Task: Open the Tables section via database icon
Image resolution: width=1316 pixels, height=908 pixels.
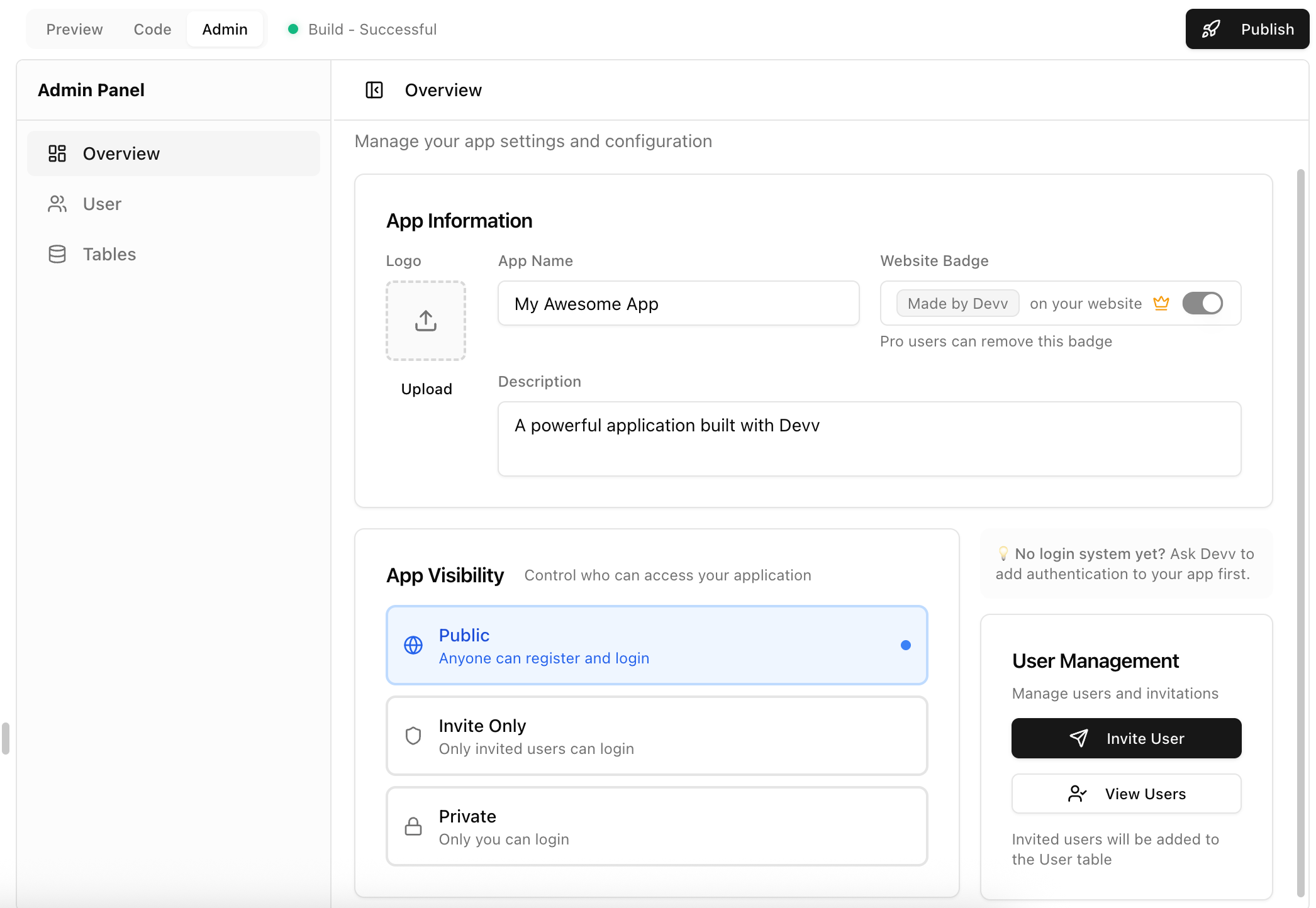Action: pyautogui.click(x=57, y=253)
